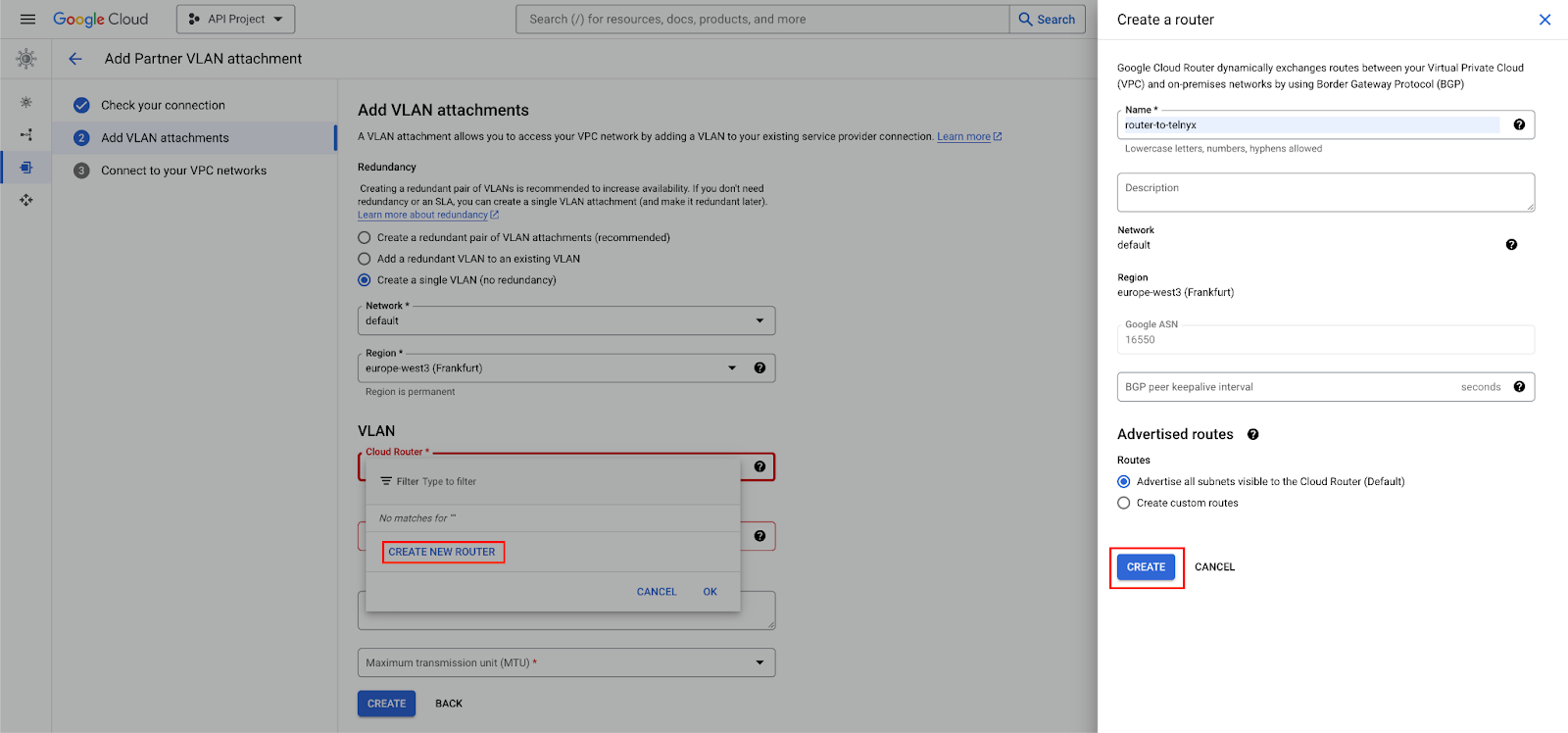Click the filter lines icon in router list
This screenshot has height=733, width=1568.
pyautogui.click(x=386, y=481)
